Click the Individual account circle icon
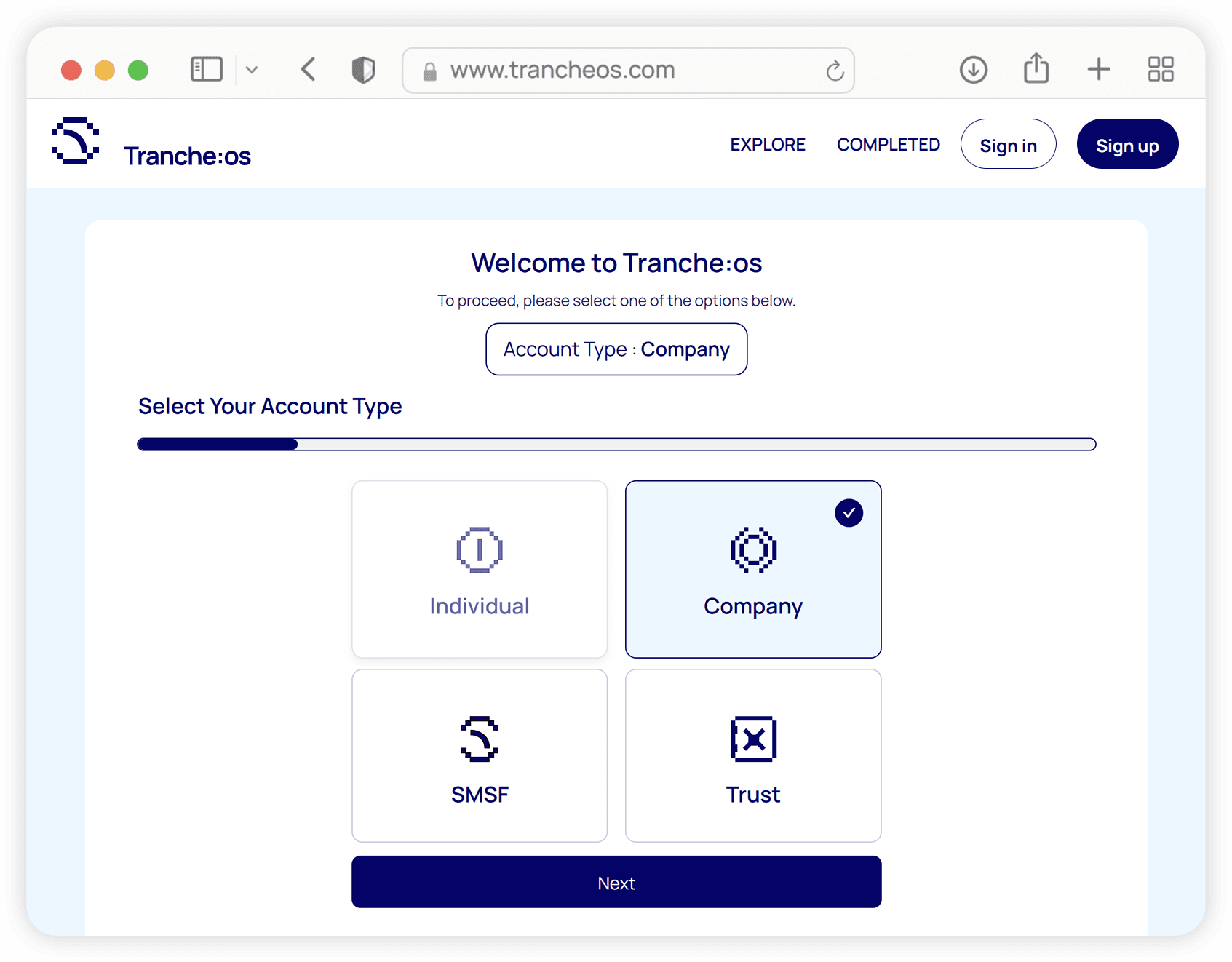 [479, 549]
